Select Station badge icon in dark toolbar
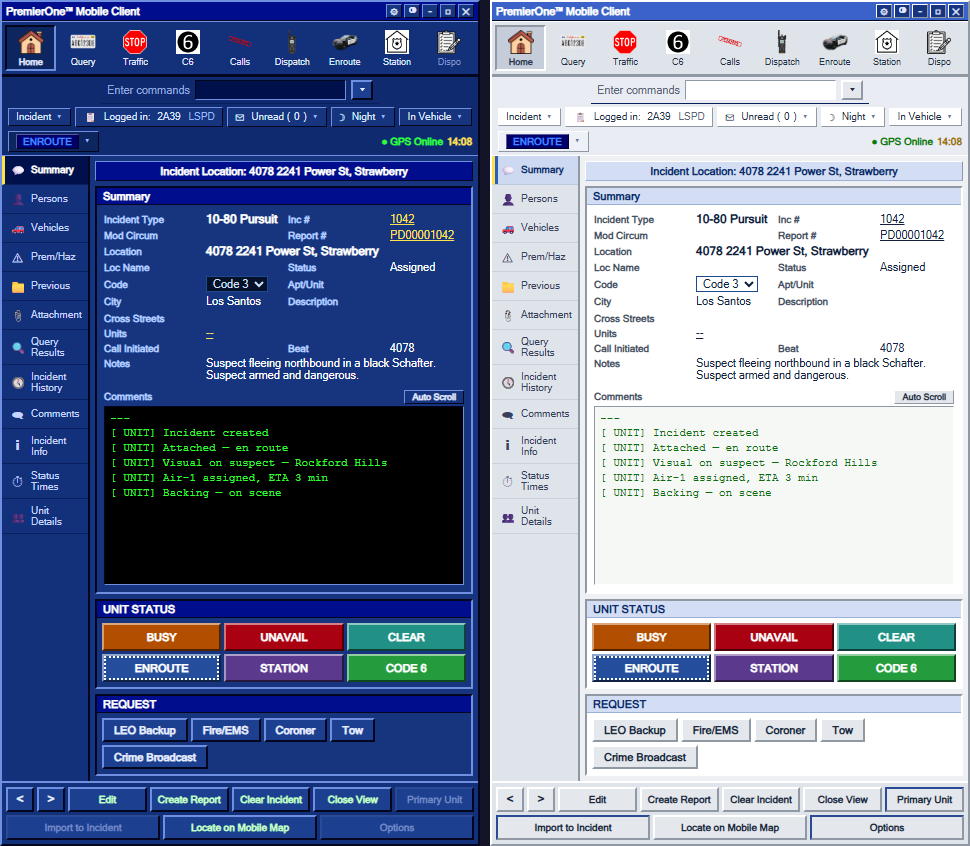This screenshot has width=970, height=846. click(397, 48)
